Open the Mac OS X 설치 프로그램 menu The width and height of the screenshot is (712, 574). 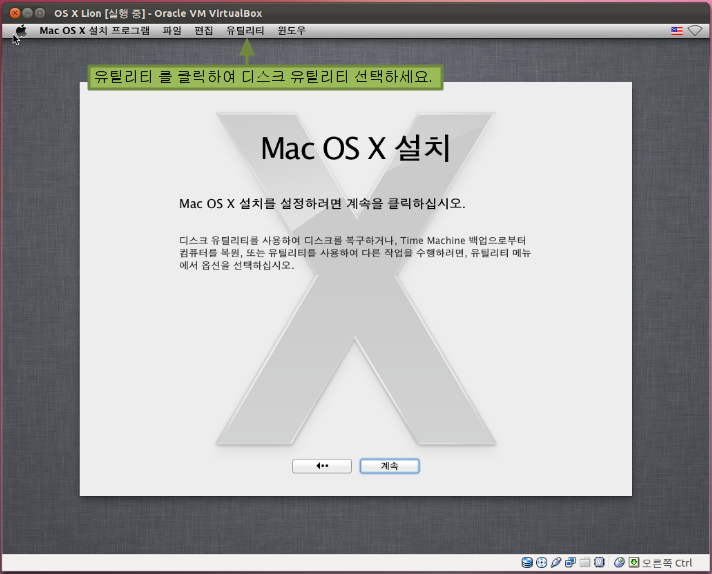(x=94, y=30)
